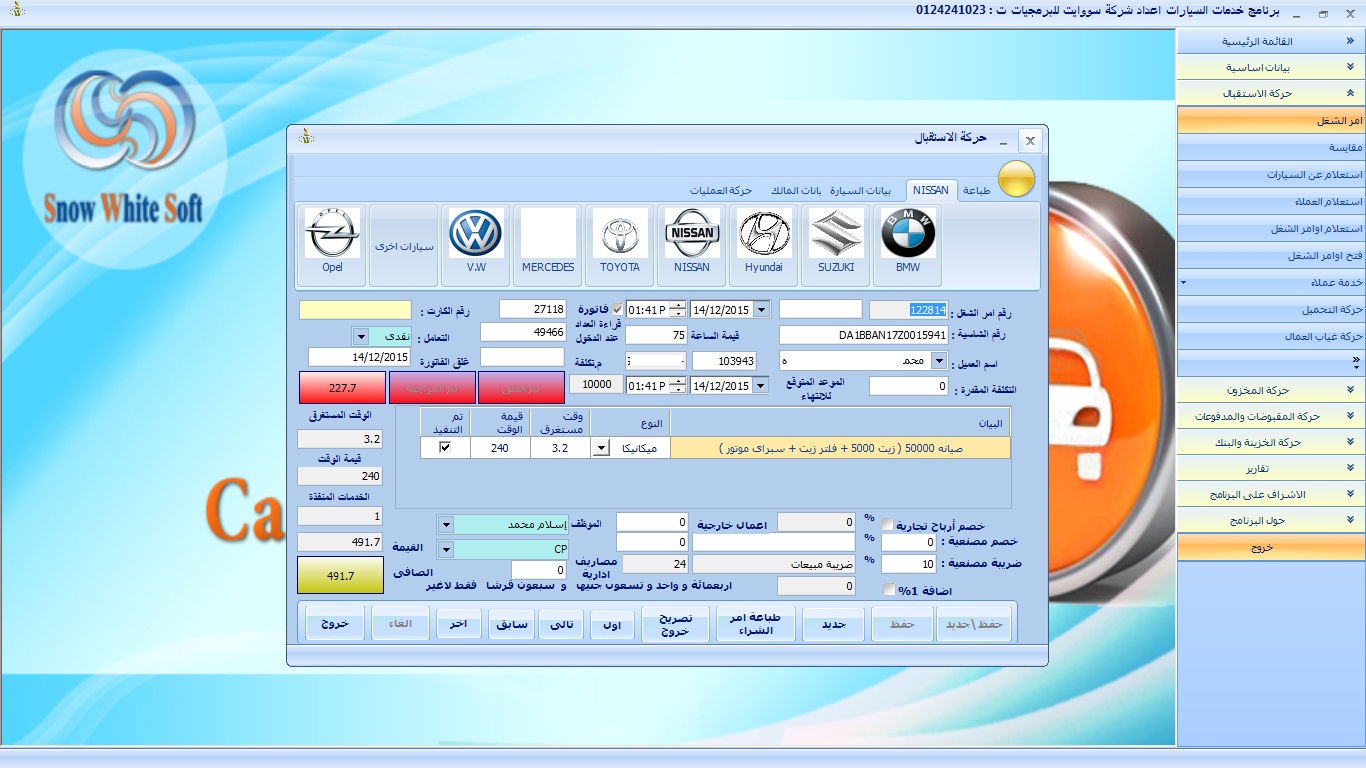
Task: Click the chassis number input field
Action: click(x=862, y=335)
